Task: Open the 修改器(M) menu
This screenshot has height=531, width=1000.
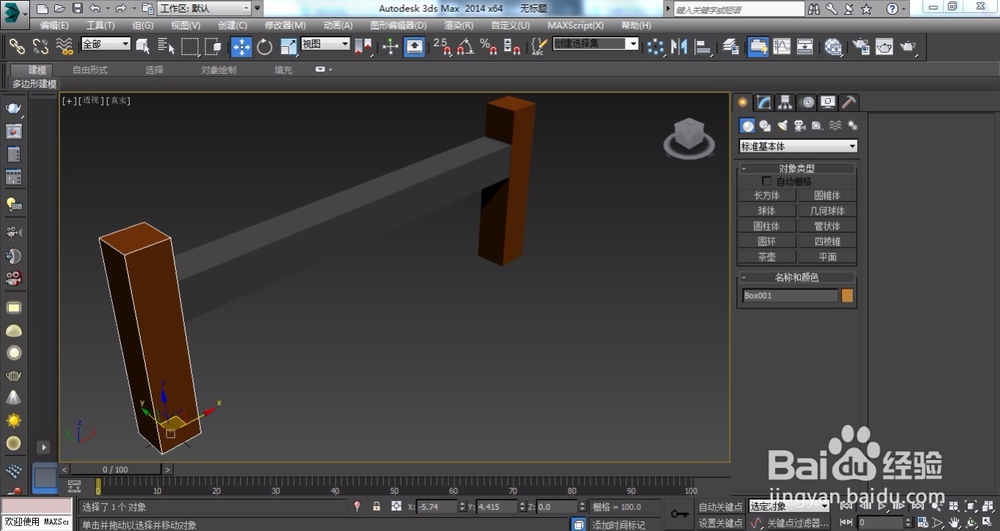Action: (x=285, y=25)
